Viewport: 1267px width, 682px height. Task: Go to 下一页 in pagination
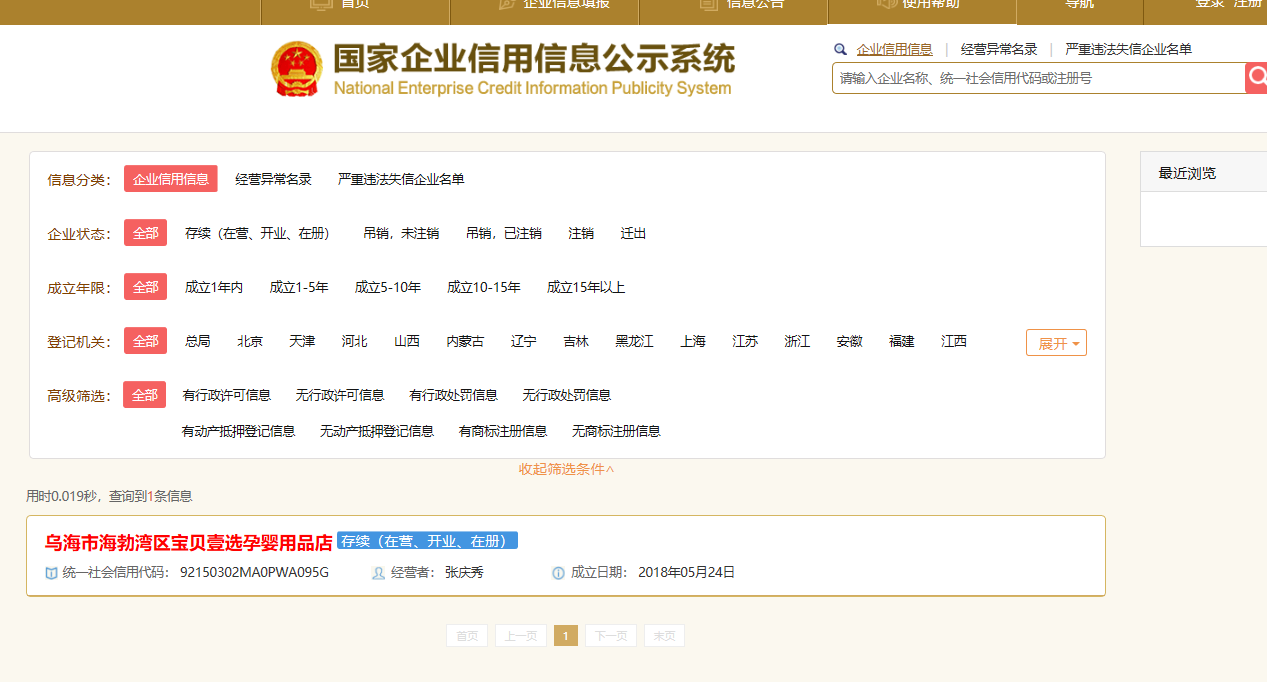(x=611, y=636)
